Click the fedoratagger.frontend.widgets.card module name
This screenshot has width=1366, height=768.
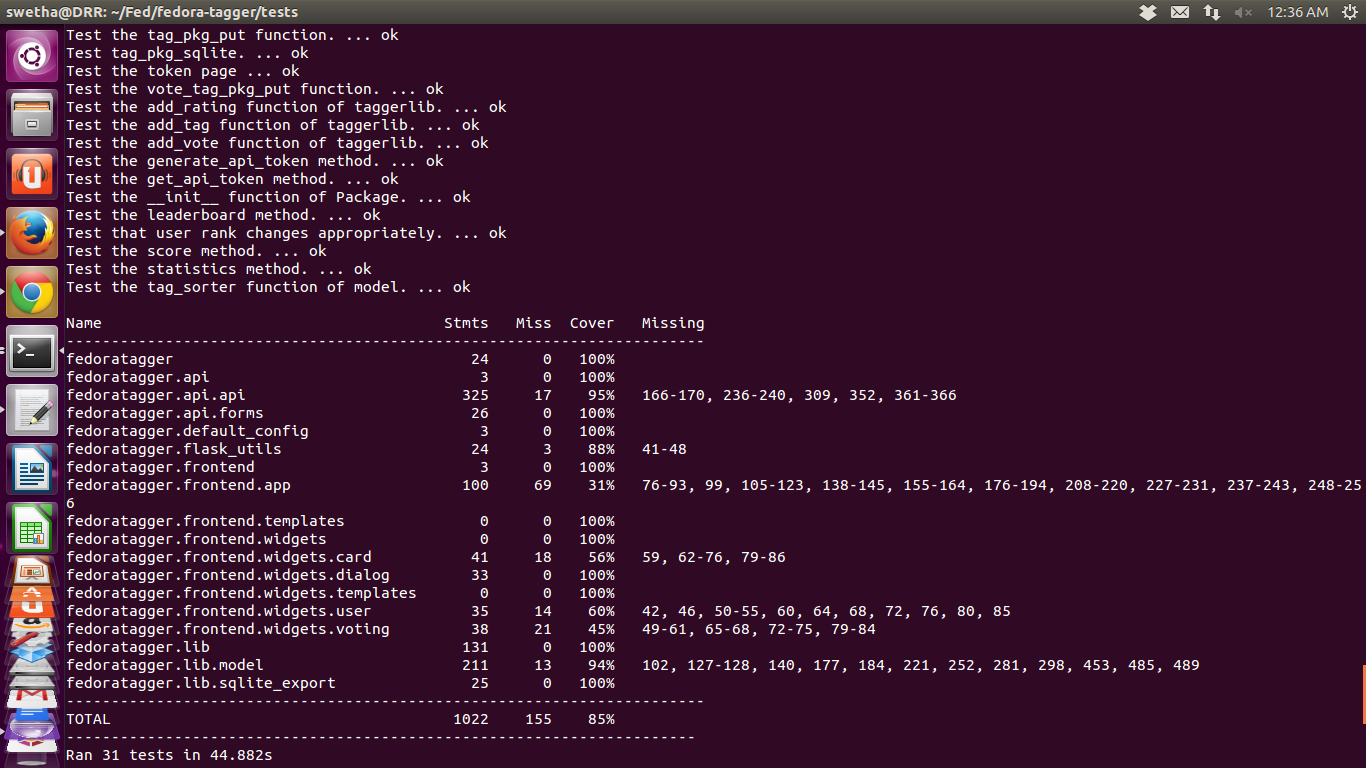(x=219, y=557)
